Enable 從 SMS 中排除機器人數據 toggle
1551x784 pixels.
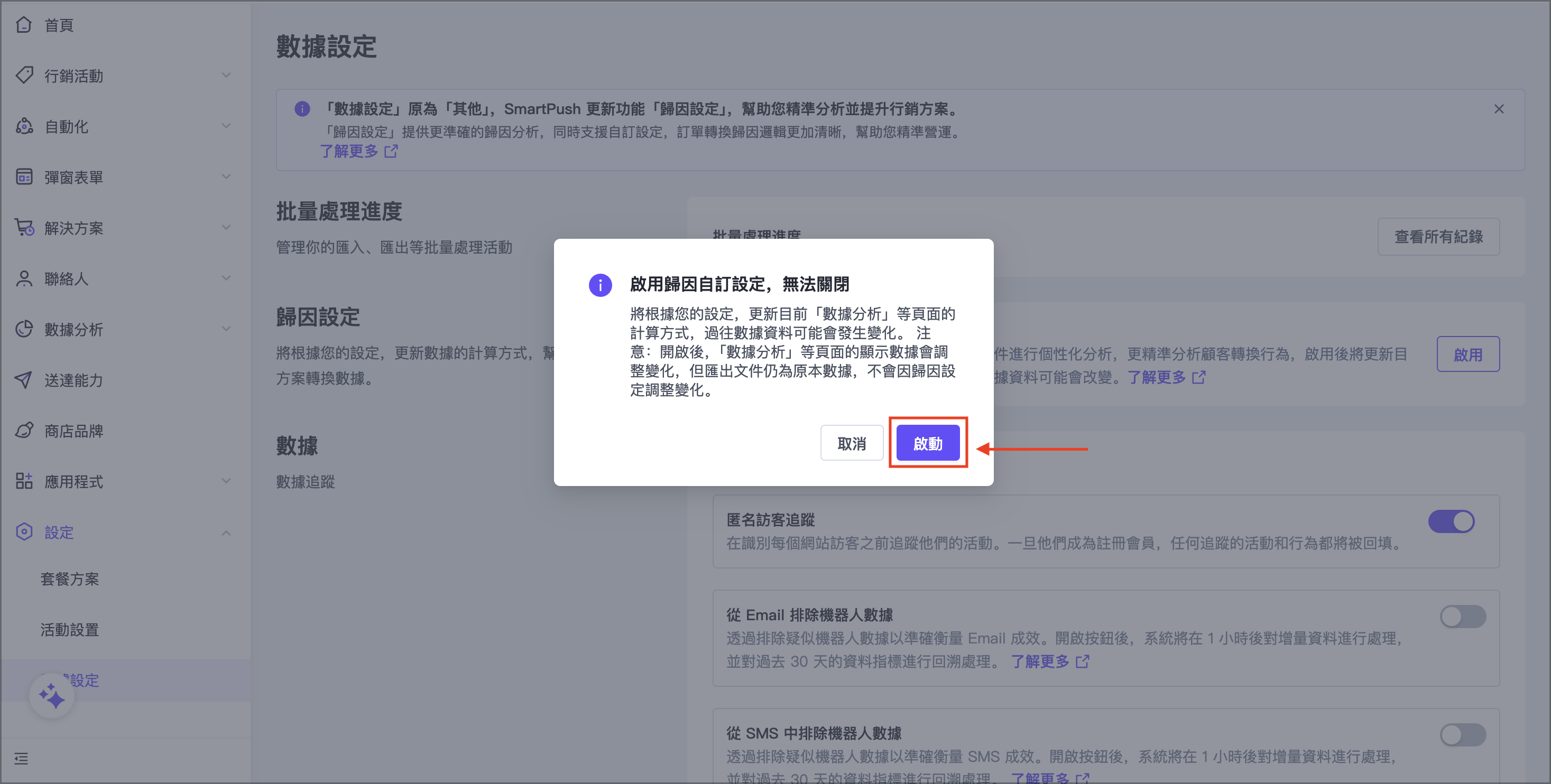pyautogui.click(x=1463, y=735)
